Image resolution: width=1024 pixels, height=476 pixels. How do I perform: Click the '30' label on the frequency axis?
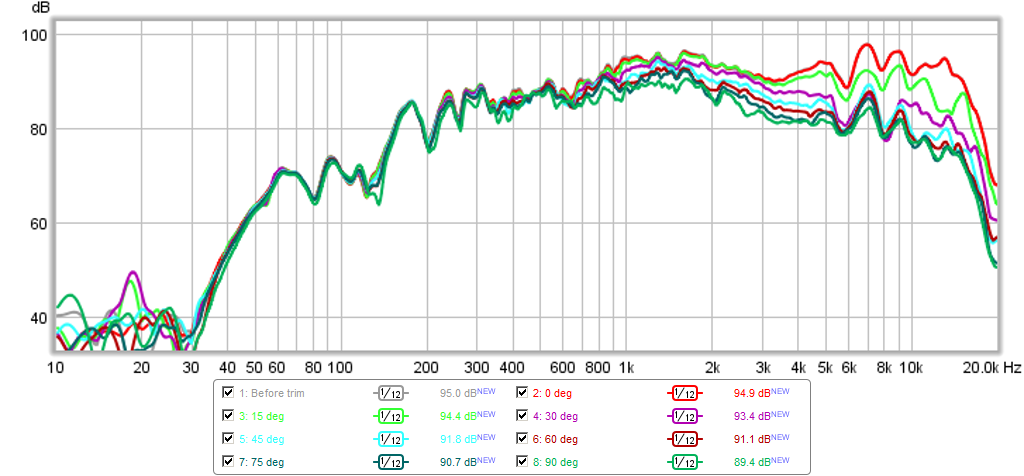click(x=191, y=368)
